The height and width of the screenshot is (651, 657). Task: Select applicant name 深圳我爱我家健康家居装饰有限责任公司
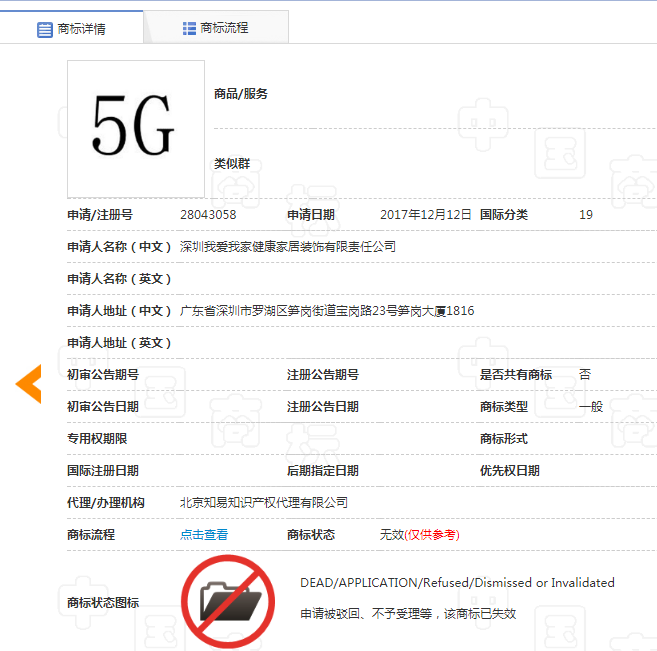[x=287, y=247]
